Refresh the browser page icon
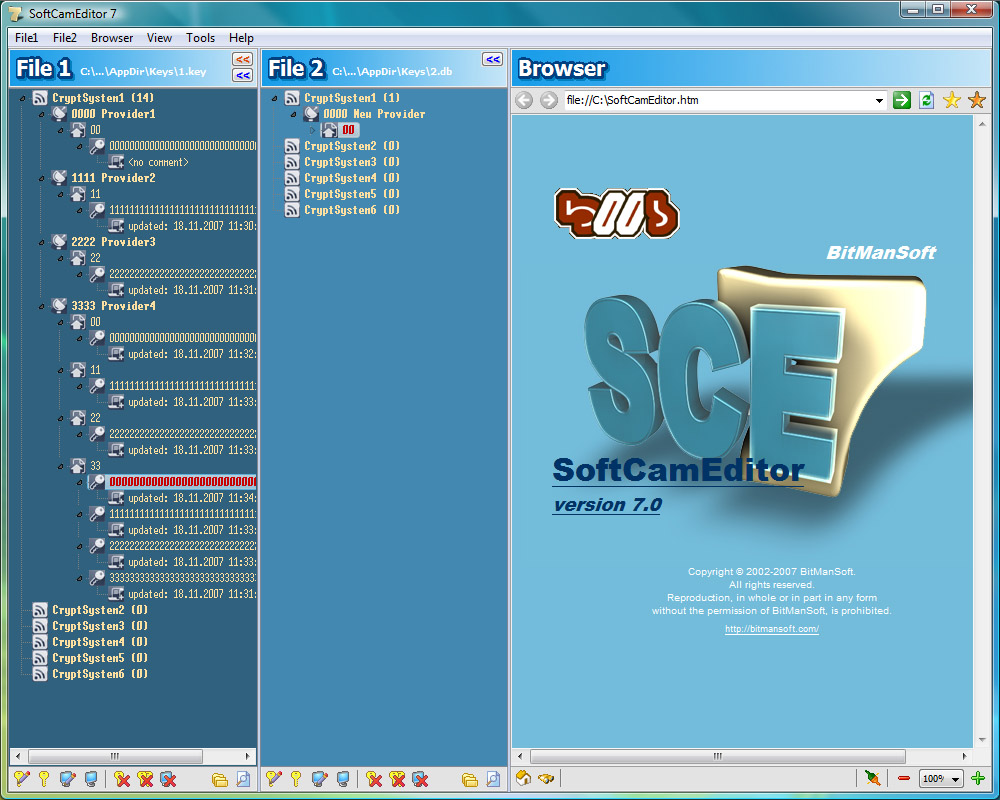1000x800 pixels. coord(927,100)
